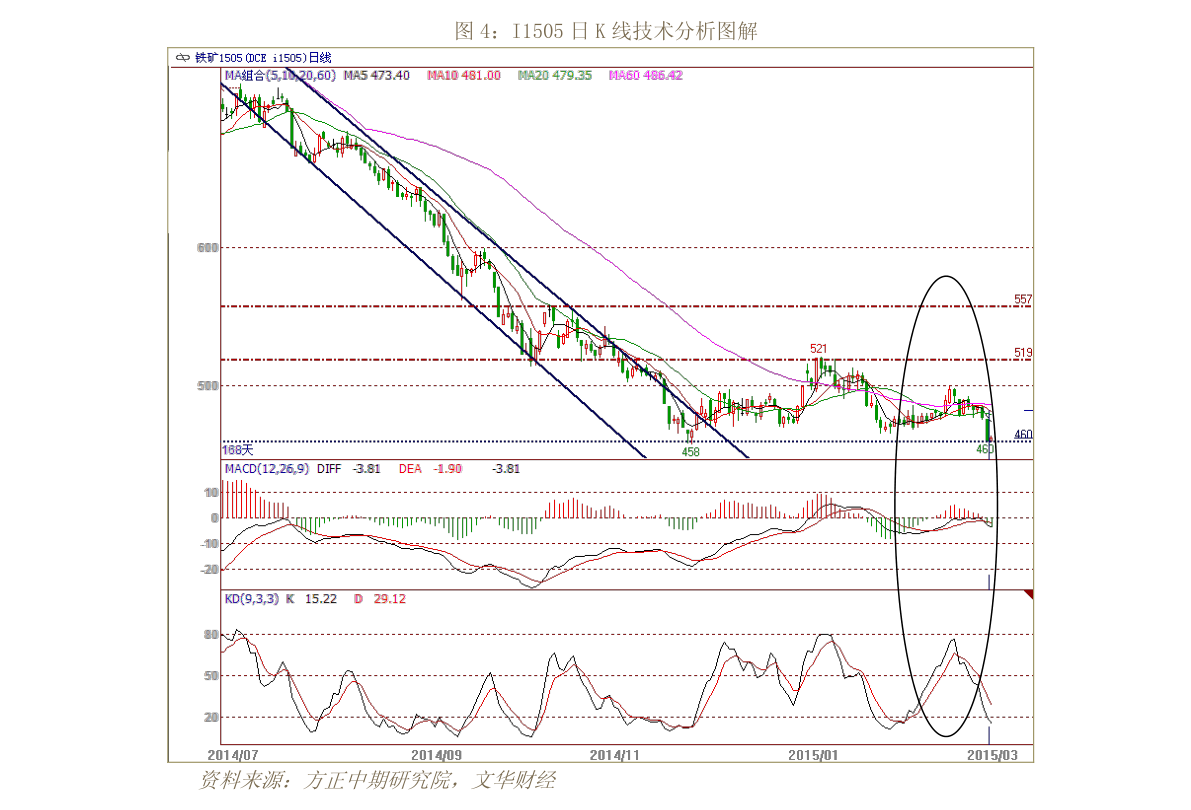The width and height of the screenshot is (1191, 810).
Task: Click the MA10 481.00 legend value
Action: (463, 75)
